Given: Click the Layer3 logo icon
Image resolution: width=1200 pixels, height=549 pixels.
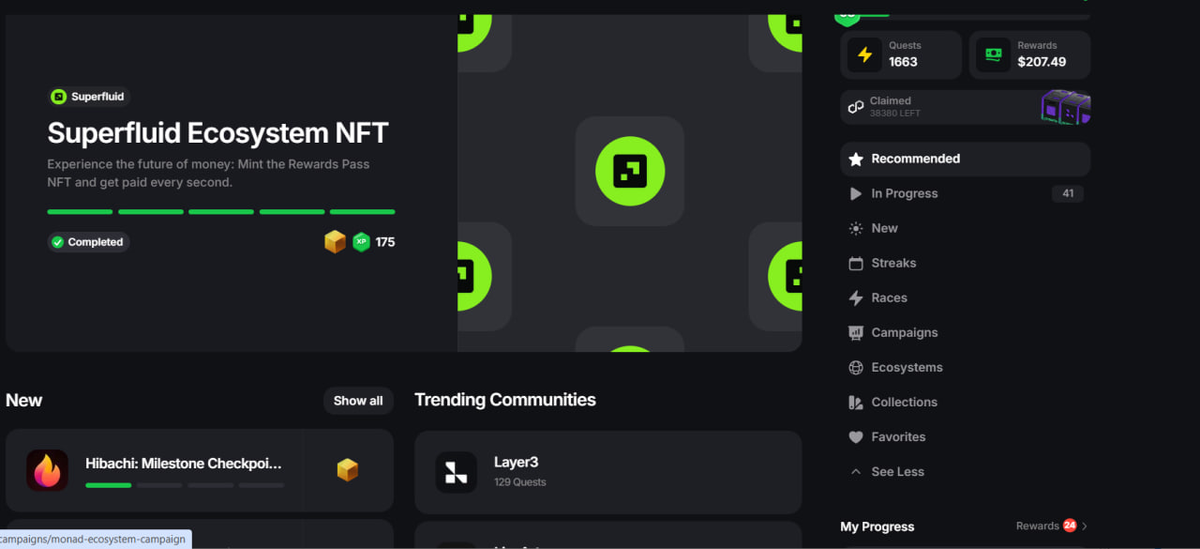Looking at the screenshot, I should (456, 472).
